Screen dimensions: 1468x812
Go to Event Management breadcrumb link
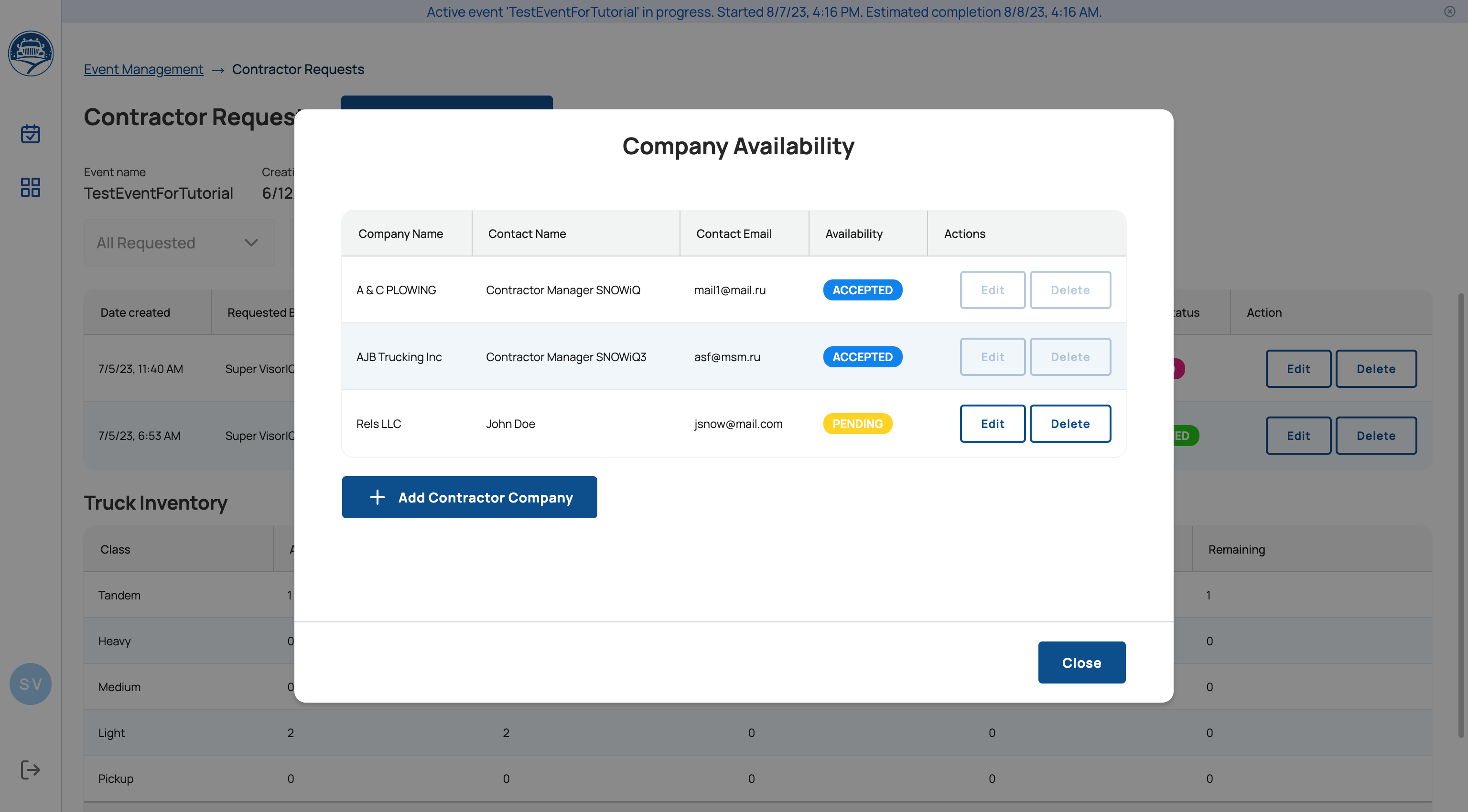pyautogui.click(x=143, y=69)
